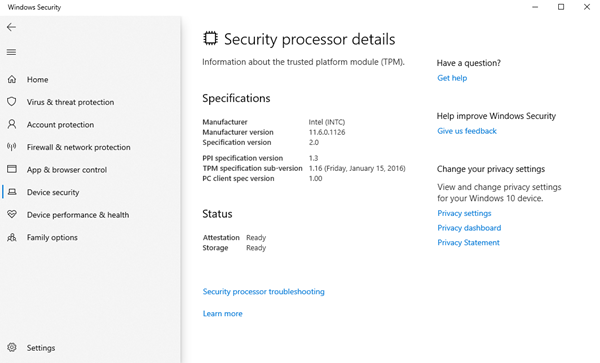600x363 pixels.
Task: Click the Have a question? heading
Action: (468, 63)
